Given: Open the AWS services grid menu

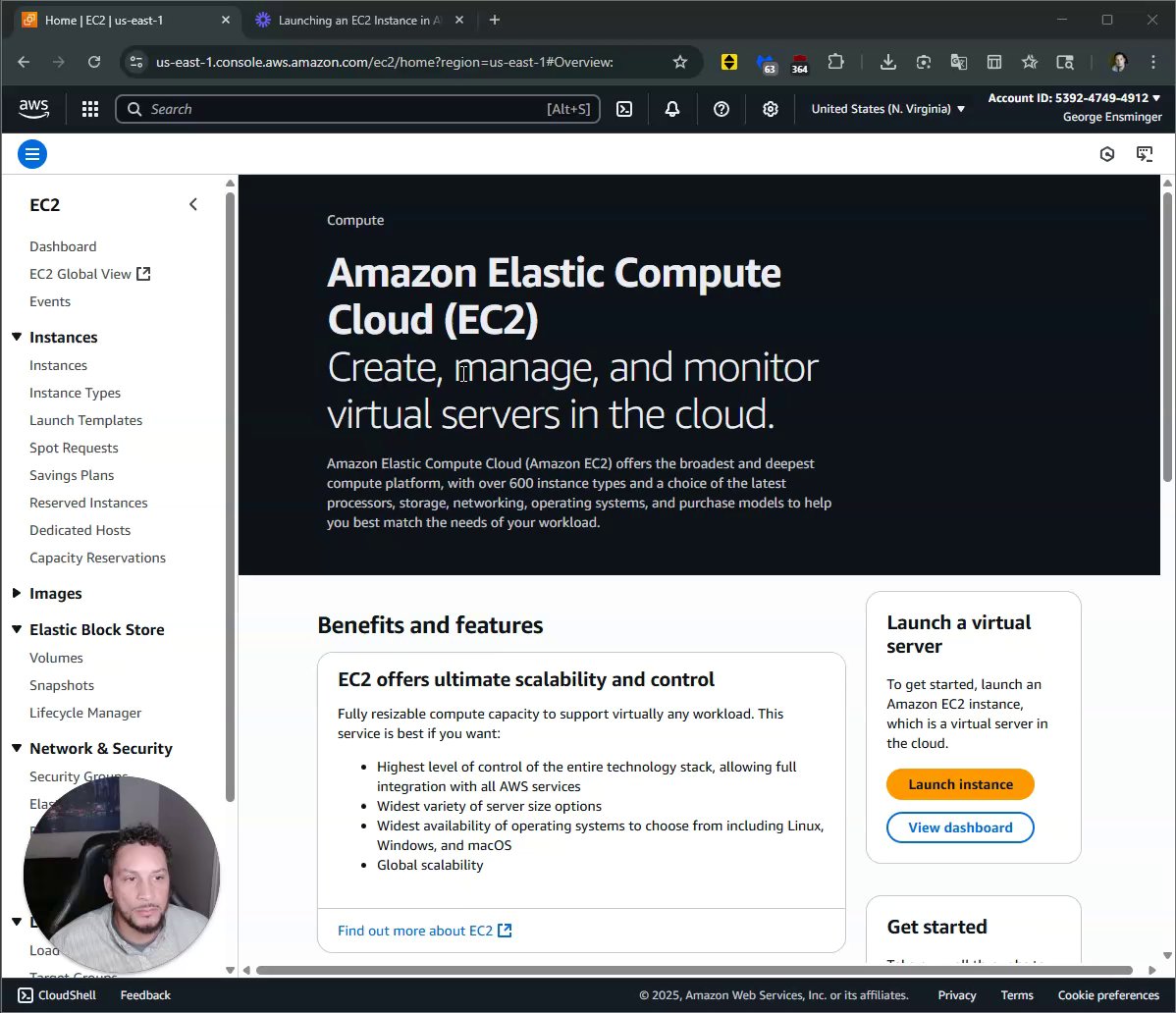Looking at the screenshot, I should pos(90,110).
